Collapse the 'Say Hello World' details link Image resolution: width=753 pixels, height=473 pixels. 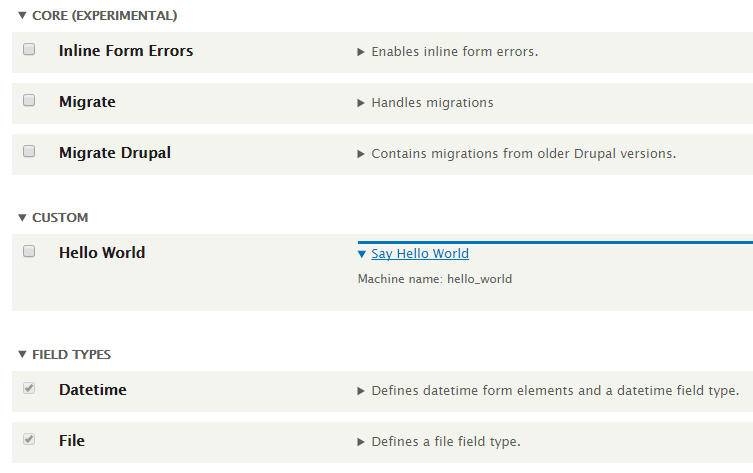point(419,254)
